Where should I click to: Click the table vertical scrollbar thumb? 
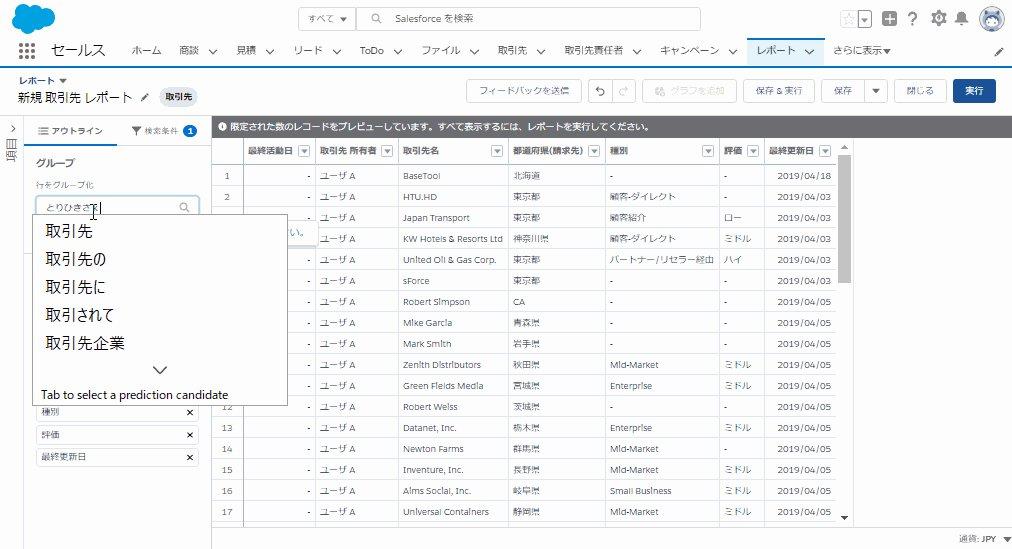pyautogui.click(x=844, y=218)
